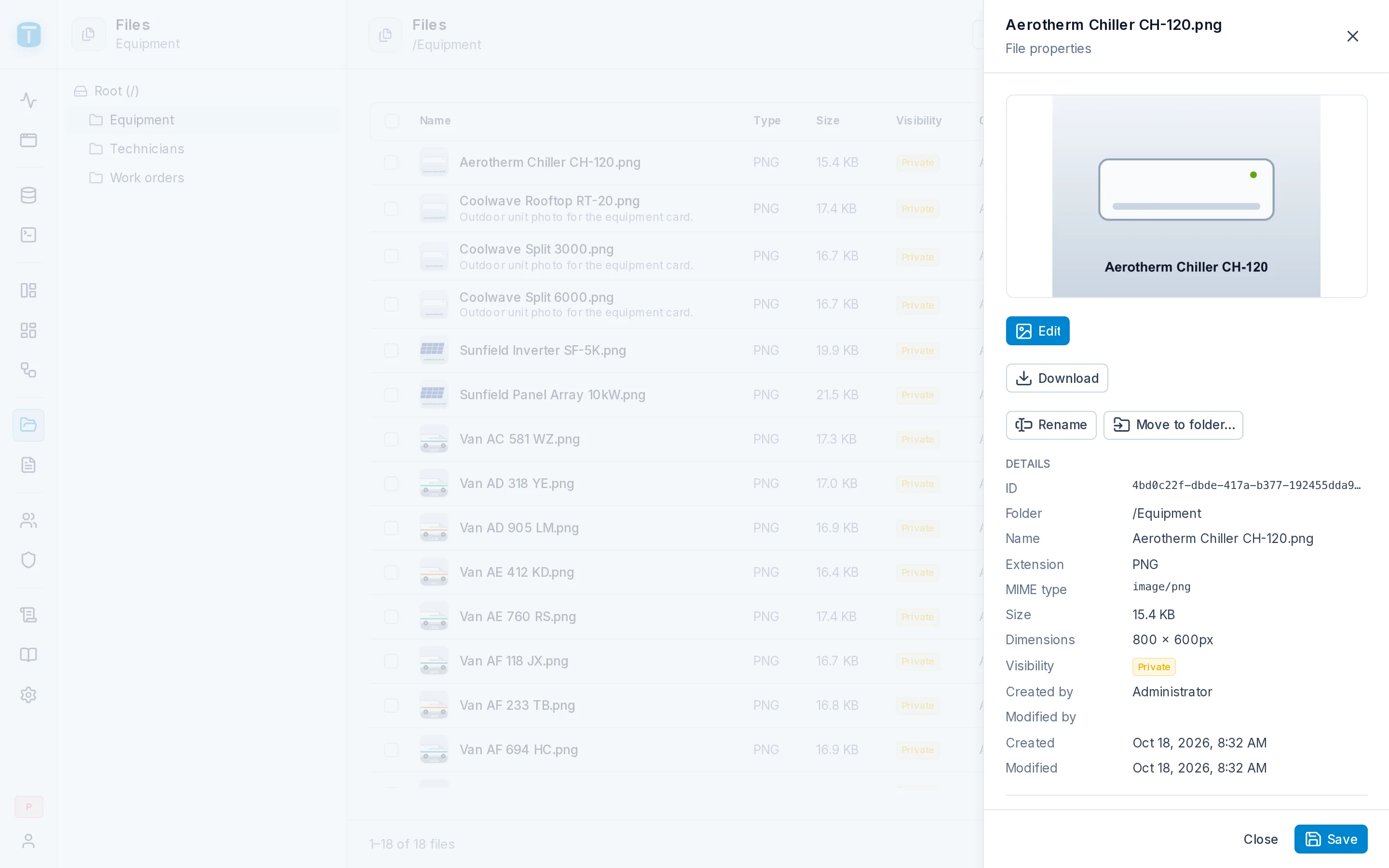This screenshot has width=1389, height=868.
Task: Open the shield security icon in sidebar
Action: (28, 560)
